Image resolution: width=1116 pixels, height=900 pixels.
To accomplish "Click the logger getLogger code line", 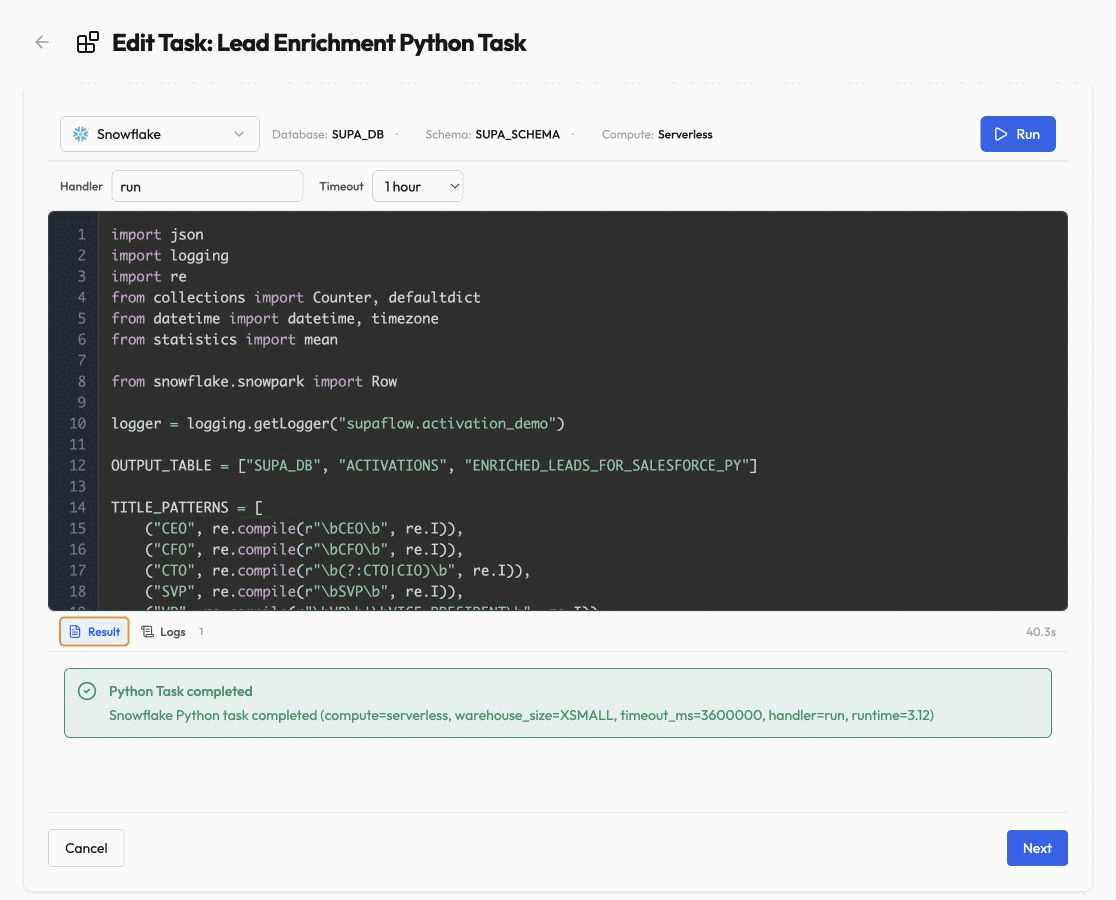I will 338,423.
